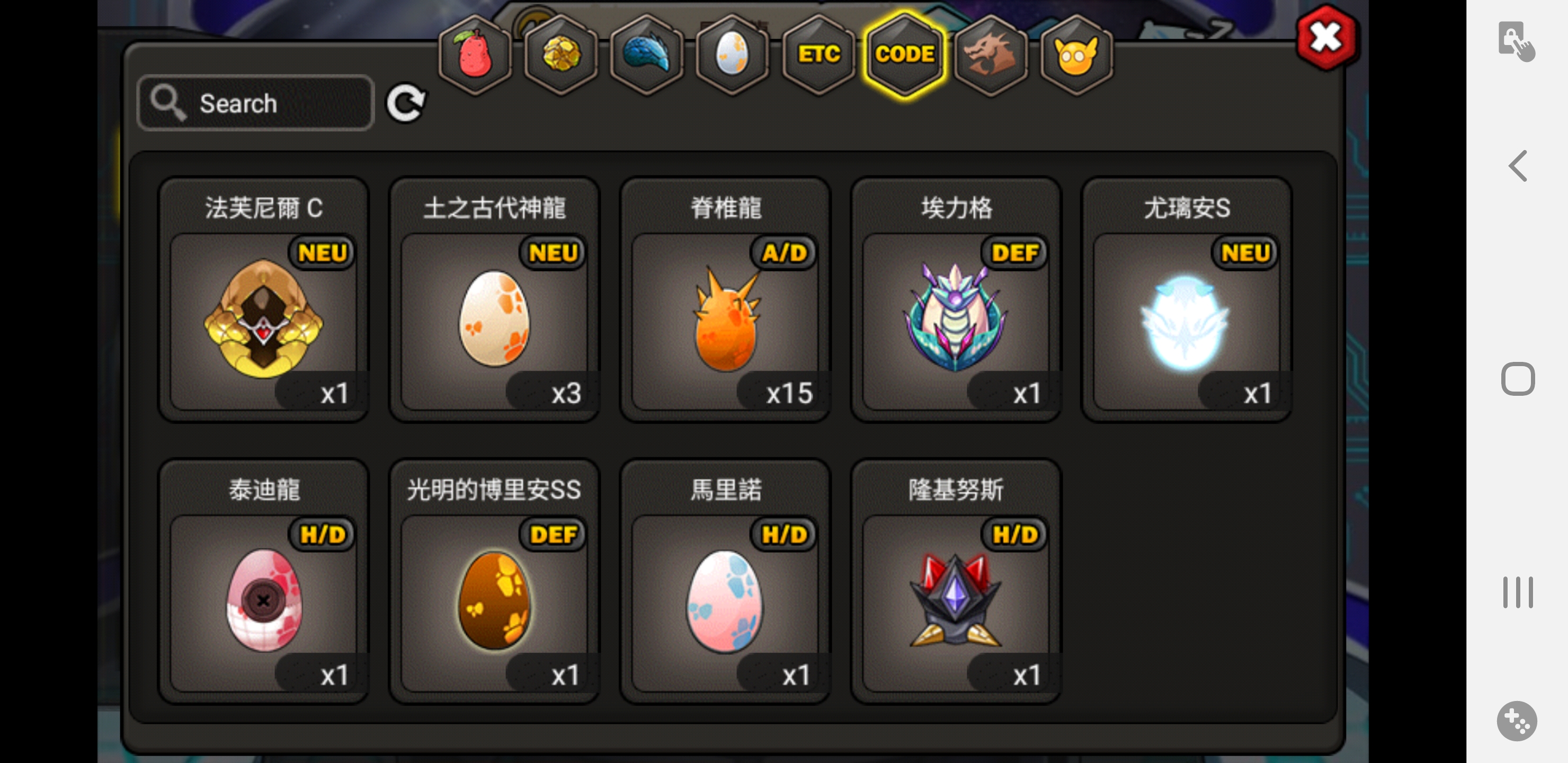Pick the spiky orange 脊椎龍 egg
This screenshot has height=763, width=1568.
click(x=725, y=299)
